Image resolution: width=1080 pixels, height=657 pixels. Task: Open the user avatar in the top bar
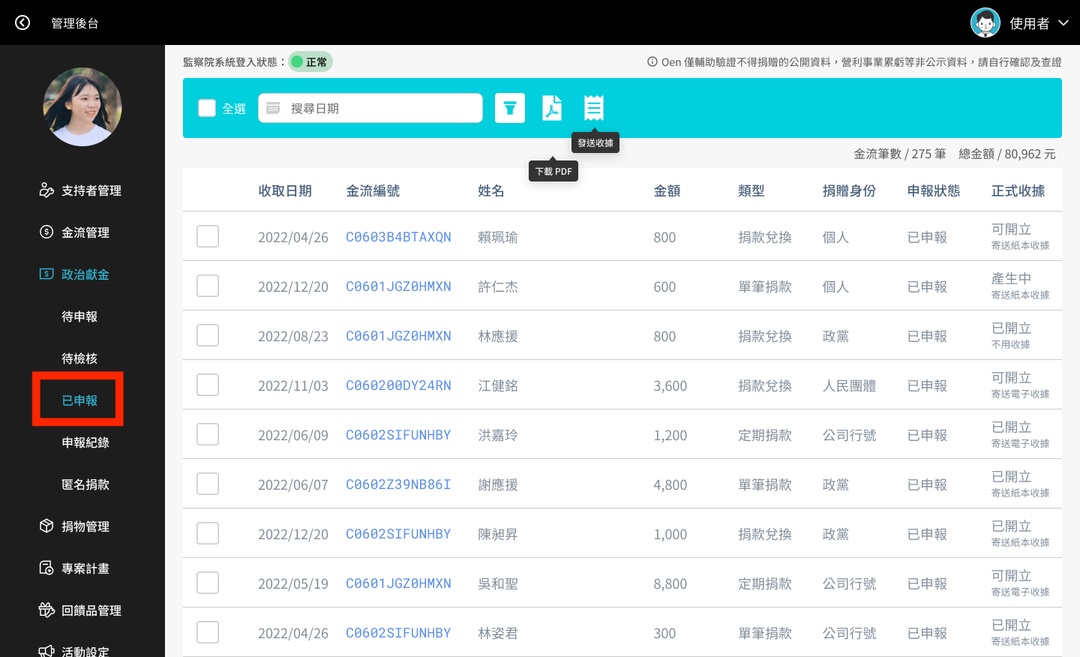click(984, 21)
